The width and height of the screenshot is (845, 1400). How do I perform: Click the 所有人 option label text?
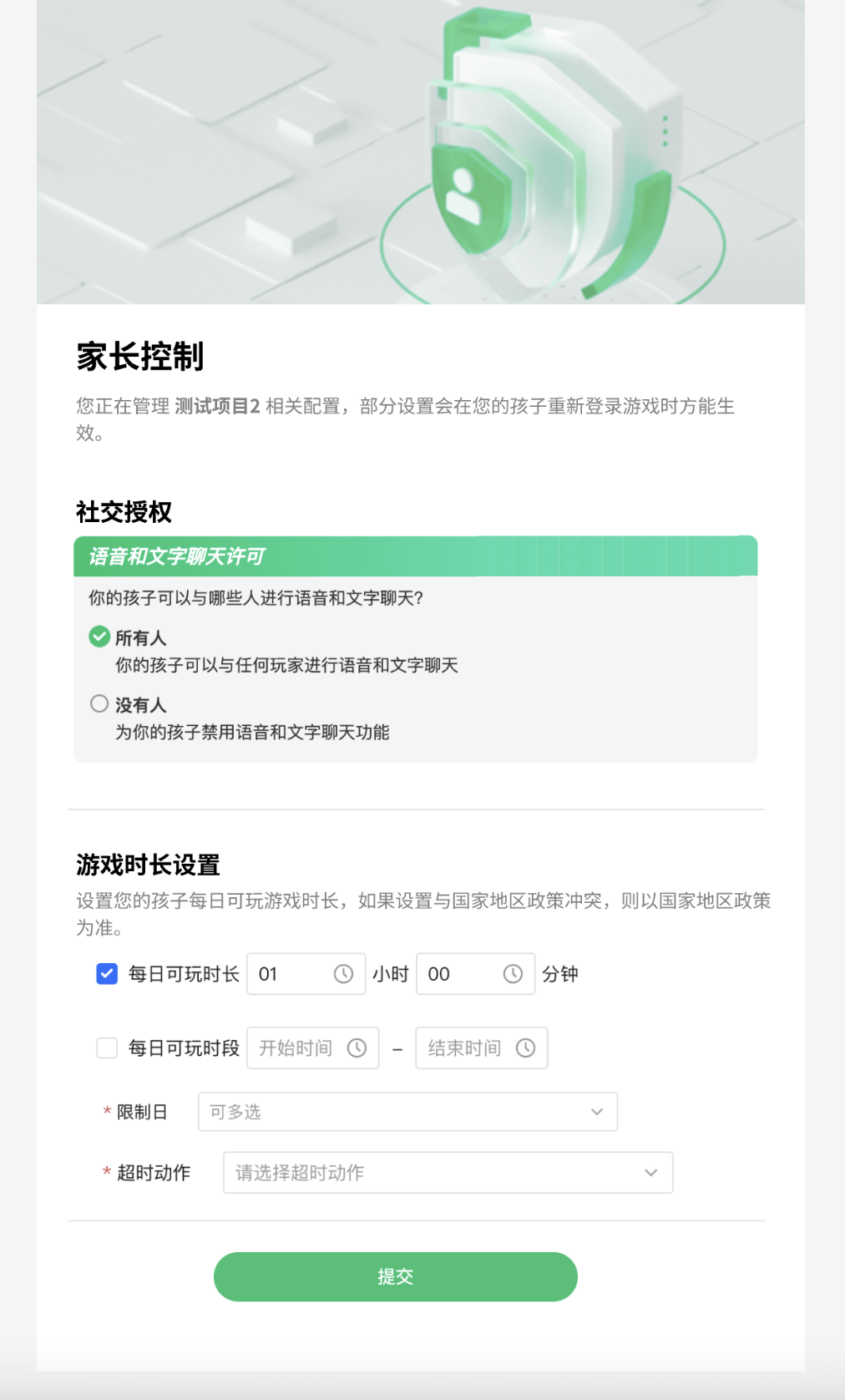[x=141, y=638]
